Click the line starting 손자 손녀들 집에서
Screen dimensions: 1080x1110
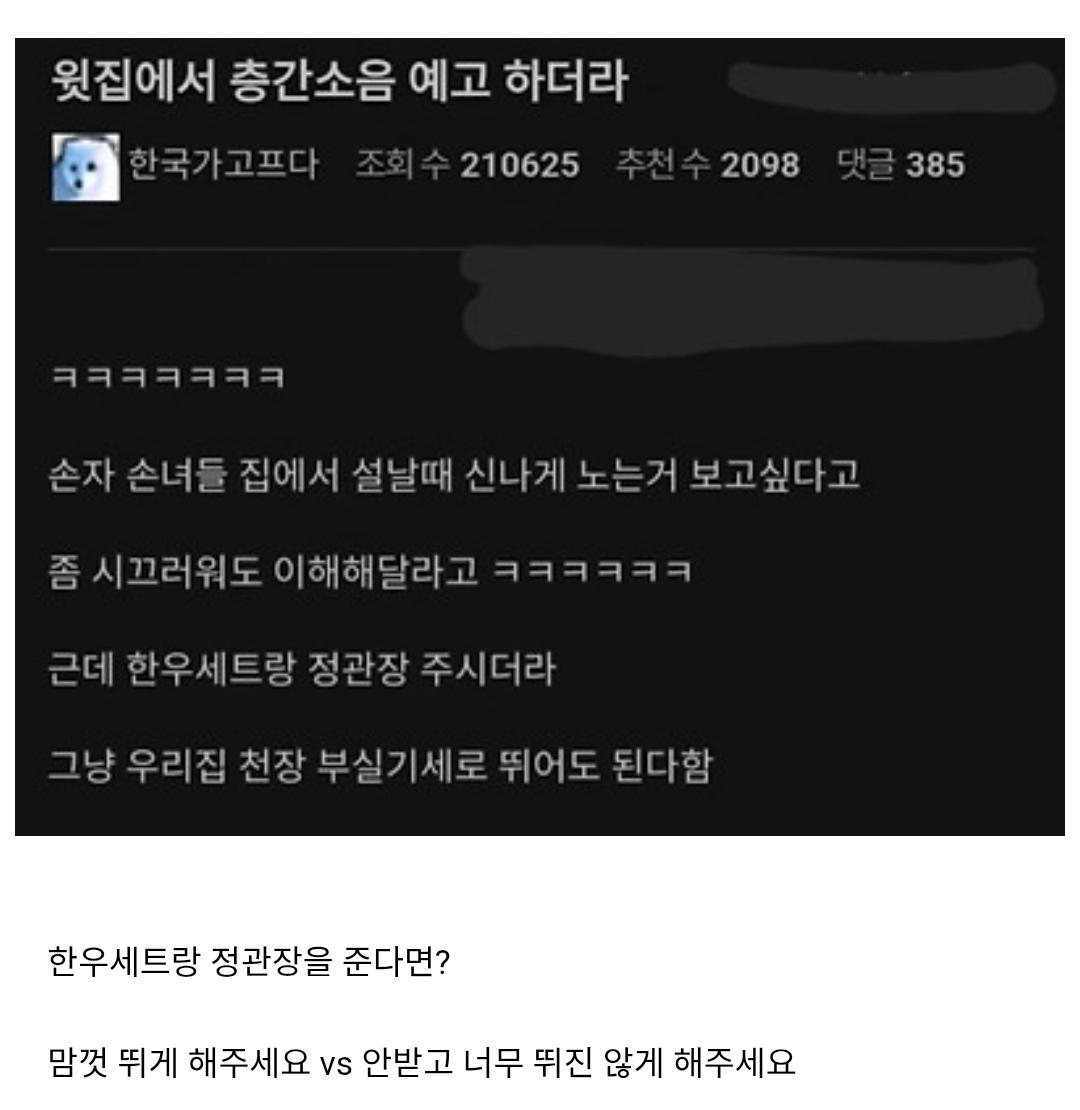tap(454, 475)
